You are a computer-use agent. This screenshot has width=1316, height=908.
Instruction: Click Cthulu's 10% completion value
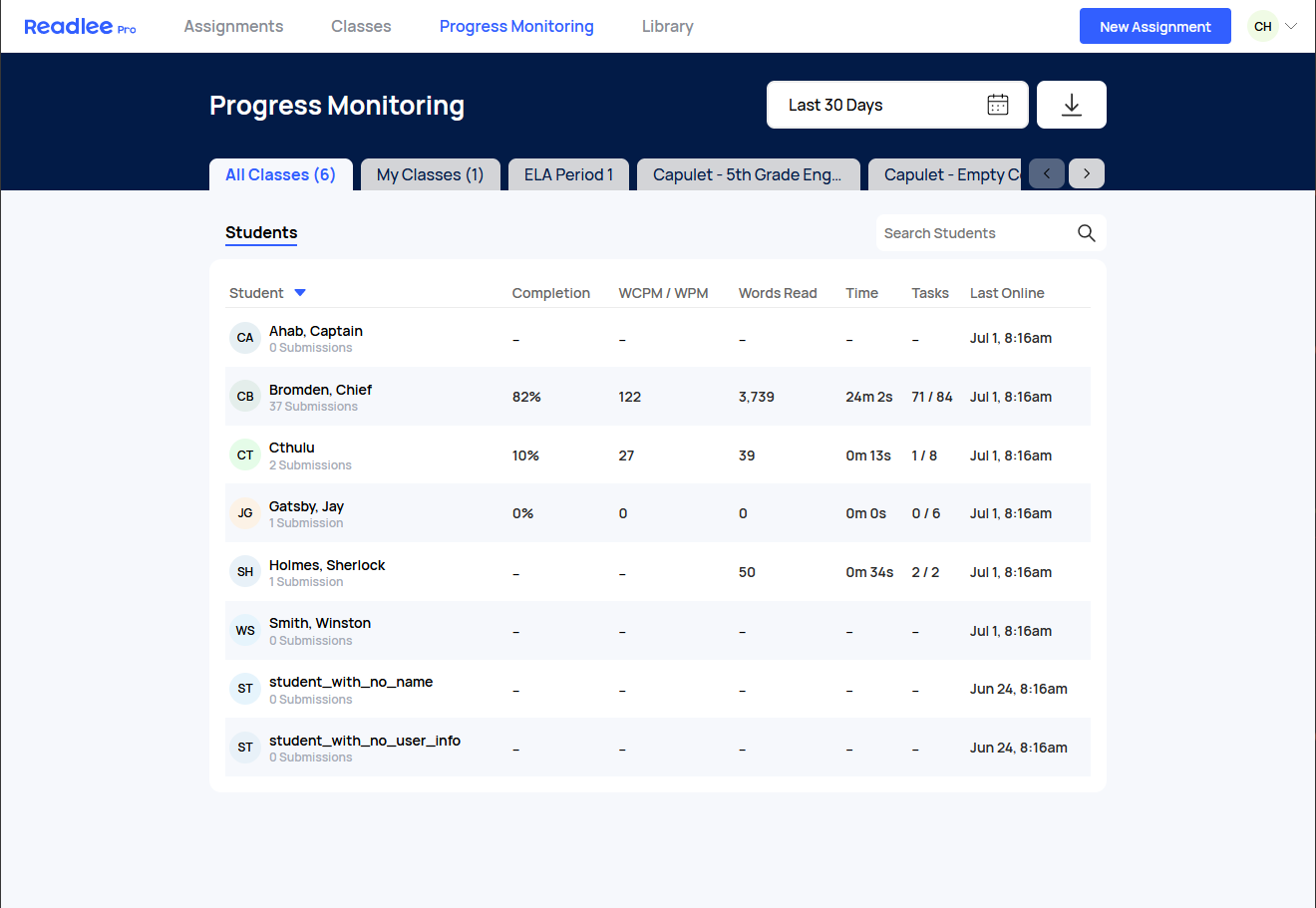525,455
